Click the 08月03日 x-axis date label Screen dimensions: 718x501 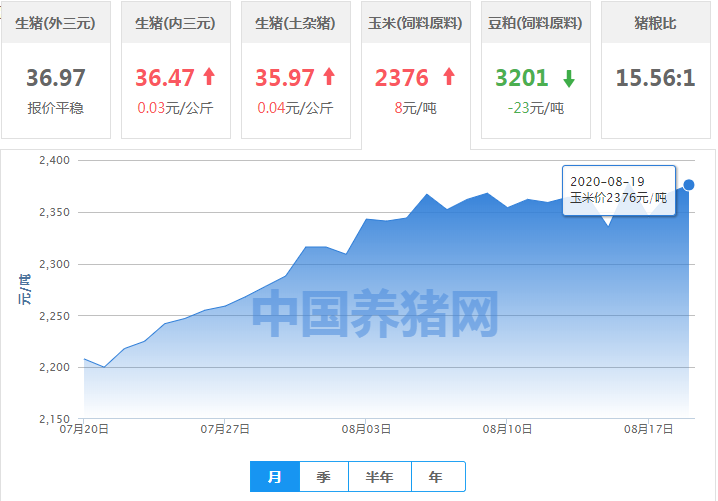coord(367,429)
